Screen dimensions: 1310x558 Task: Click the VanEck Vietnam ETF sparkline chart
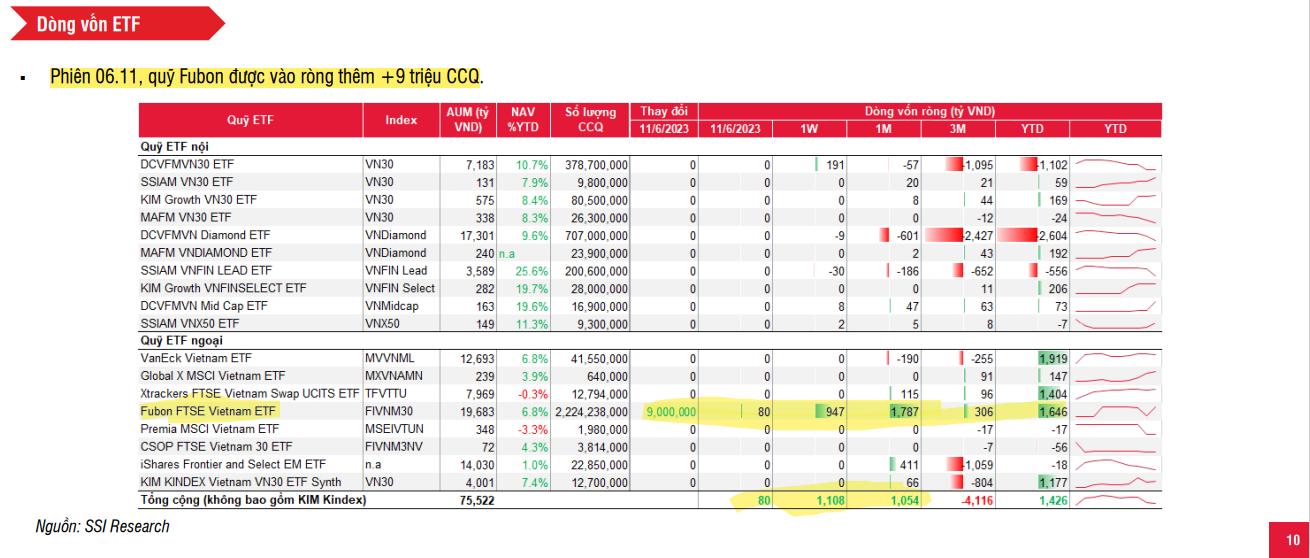click(x=1115, y=358)
